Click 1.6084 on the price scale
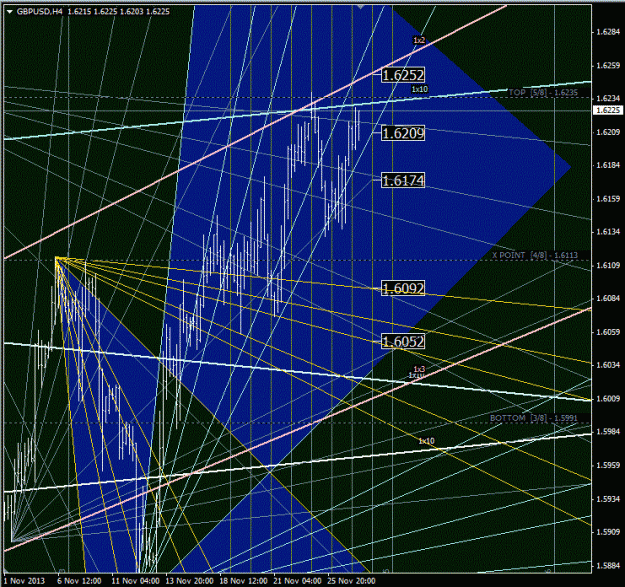625x587 pixels. coord(608,298)
